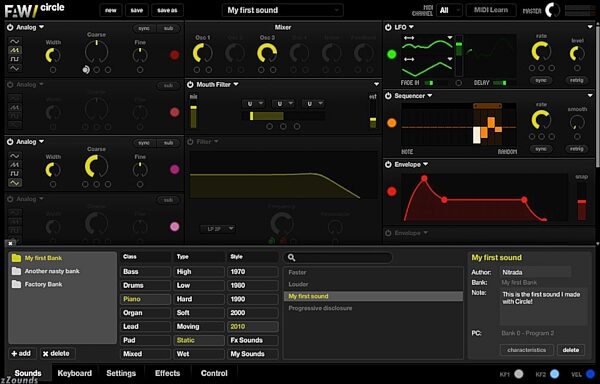Select square waveform in third Analog oscillator
This screenshot has height=384, width=600.
[15, 174]
